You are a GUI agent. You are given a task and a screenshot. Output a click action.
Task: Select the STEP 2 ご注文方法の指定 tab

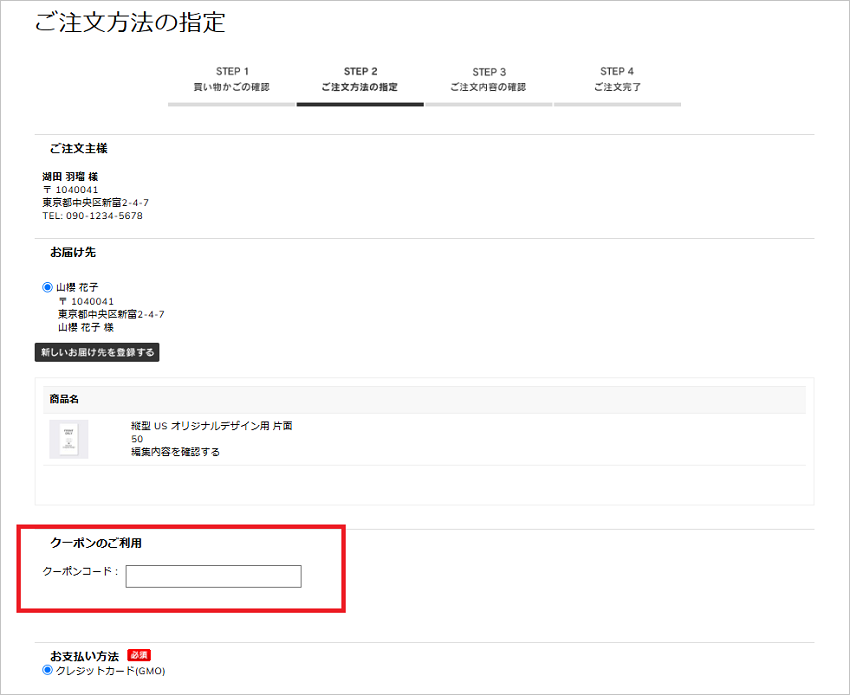point(360,81)
